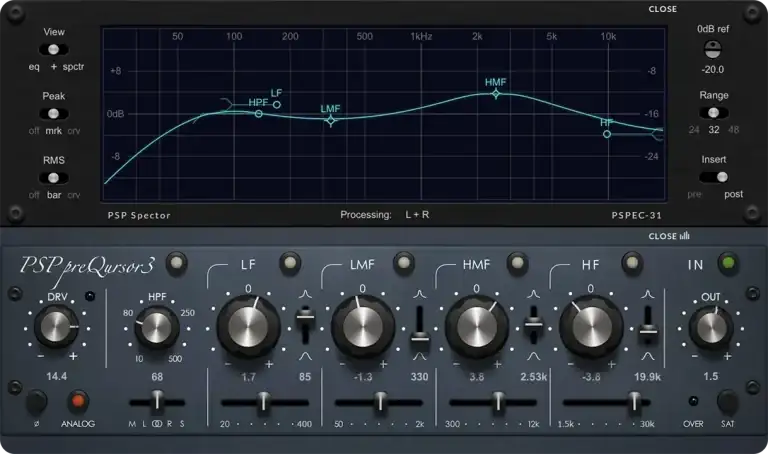
Task: Click the HF frequency slider 1.5k-30k
Action: pyautogui.click(x=607, y=402)
